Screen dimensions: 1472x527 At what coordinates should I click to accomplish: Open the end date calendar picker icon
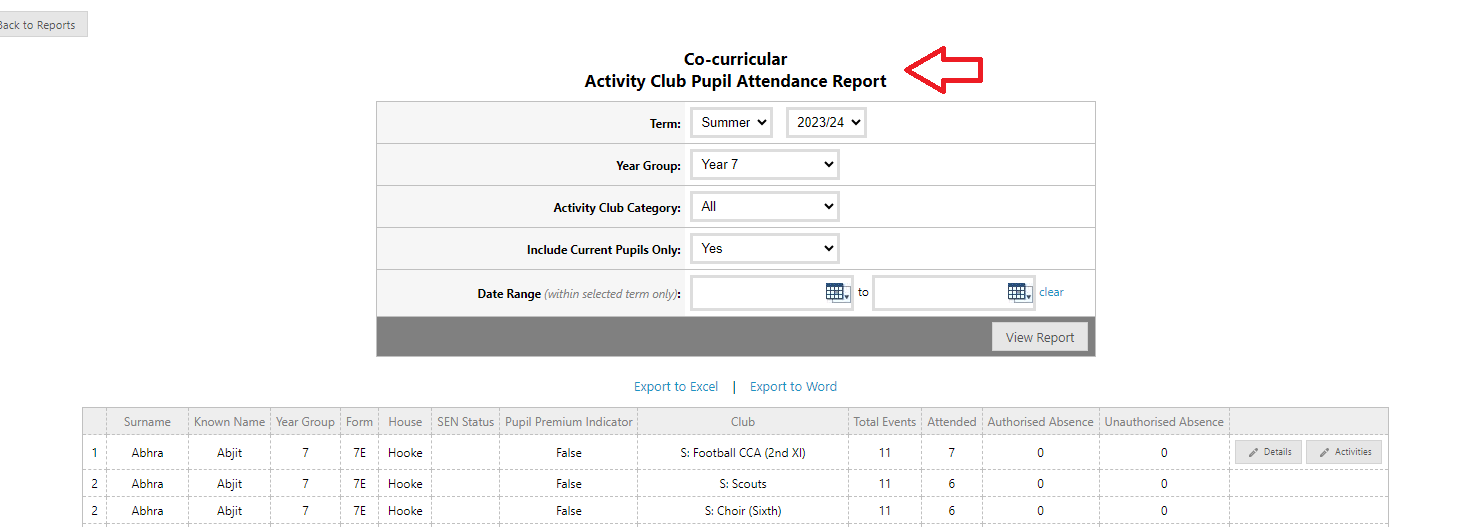click(x=1019, y=292)
